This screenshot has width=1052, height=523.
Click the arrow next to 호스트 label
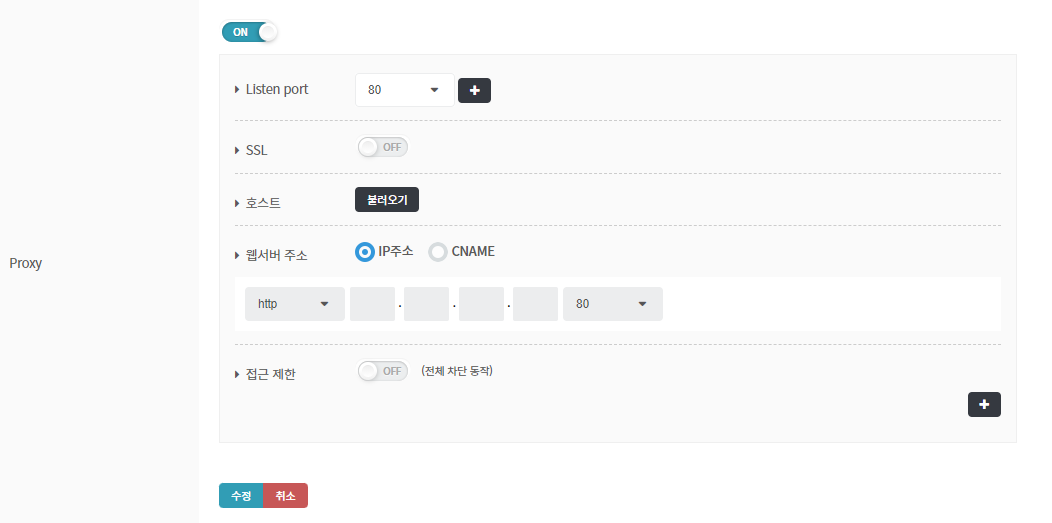(x=237, y=203)
